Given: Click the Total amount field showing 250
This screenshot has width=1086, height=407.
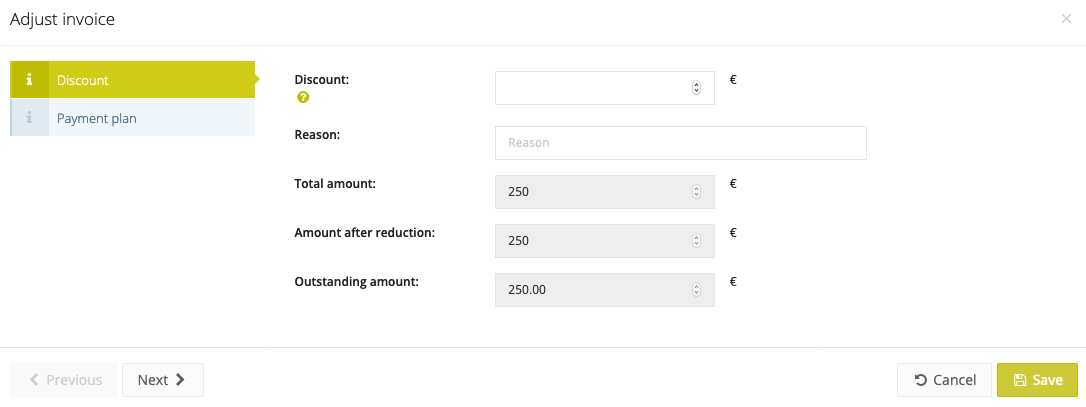Looking at the screenshot, I should click(605, 192).
